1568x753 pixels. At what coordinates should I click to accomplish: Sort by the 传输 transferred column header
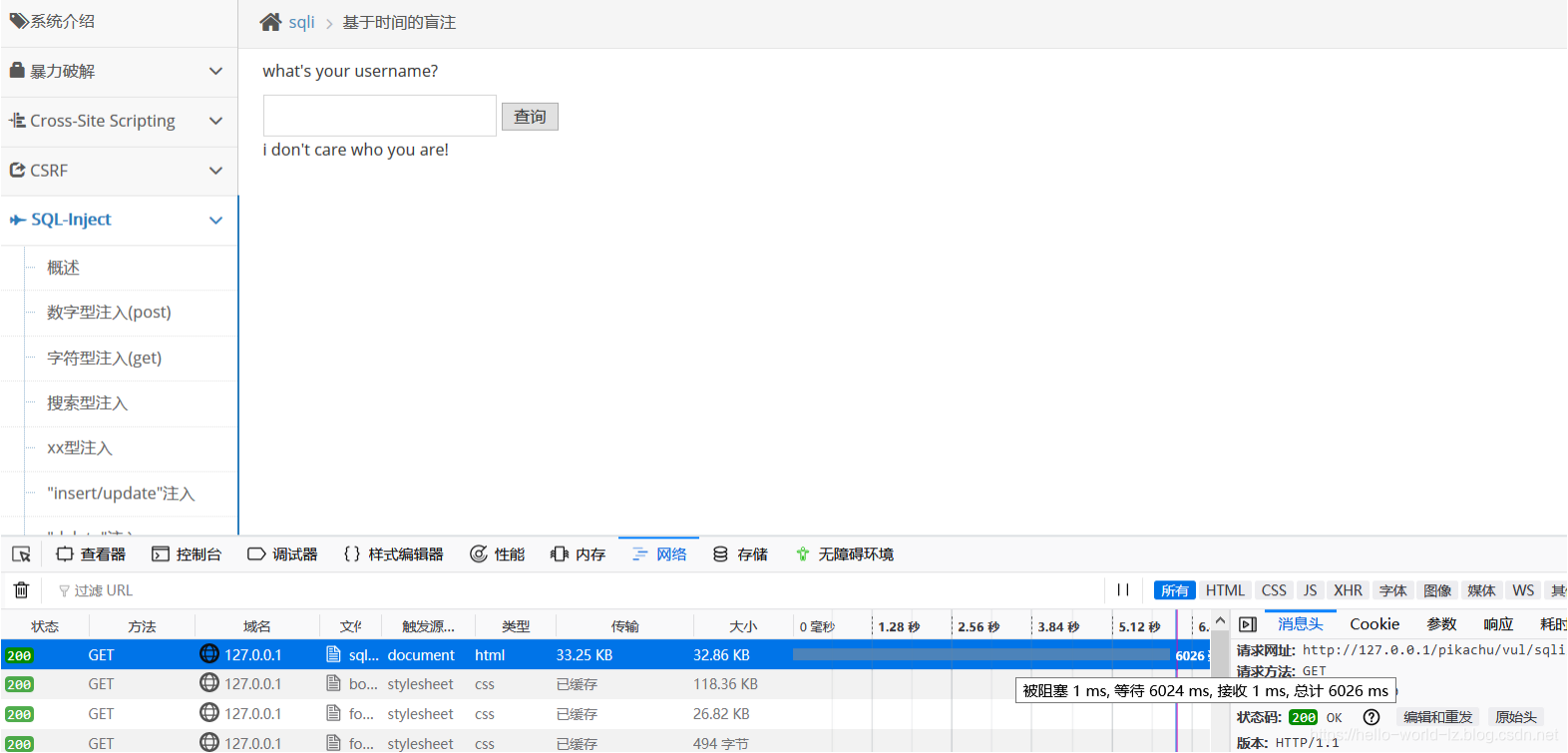[x=625, y=626]
